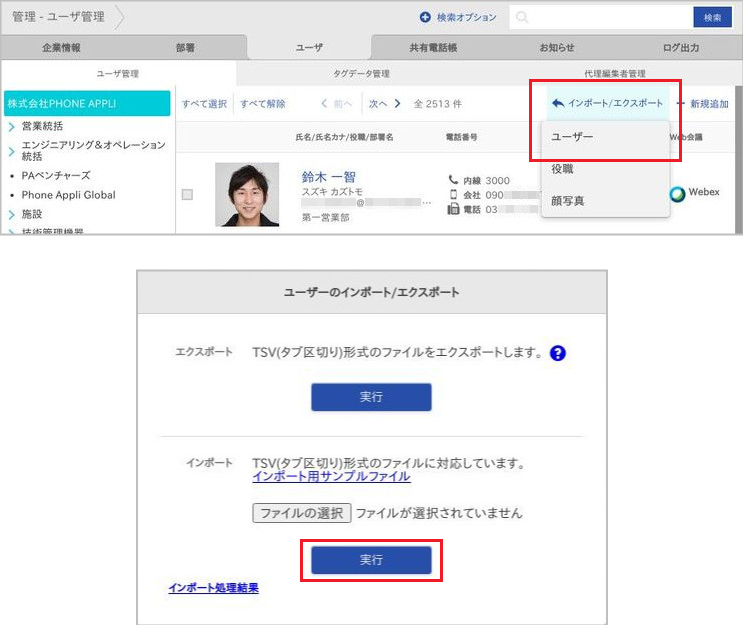743x625 pixels.
Task: Click the blue help question mark icon
Action: [558, 353]
